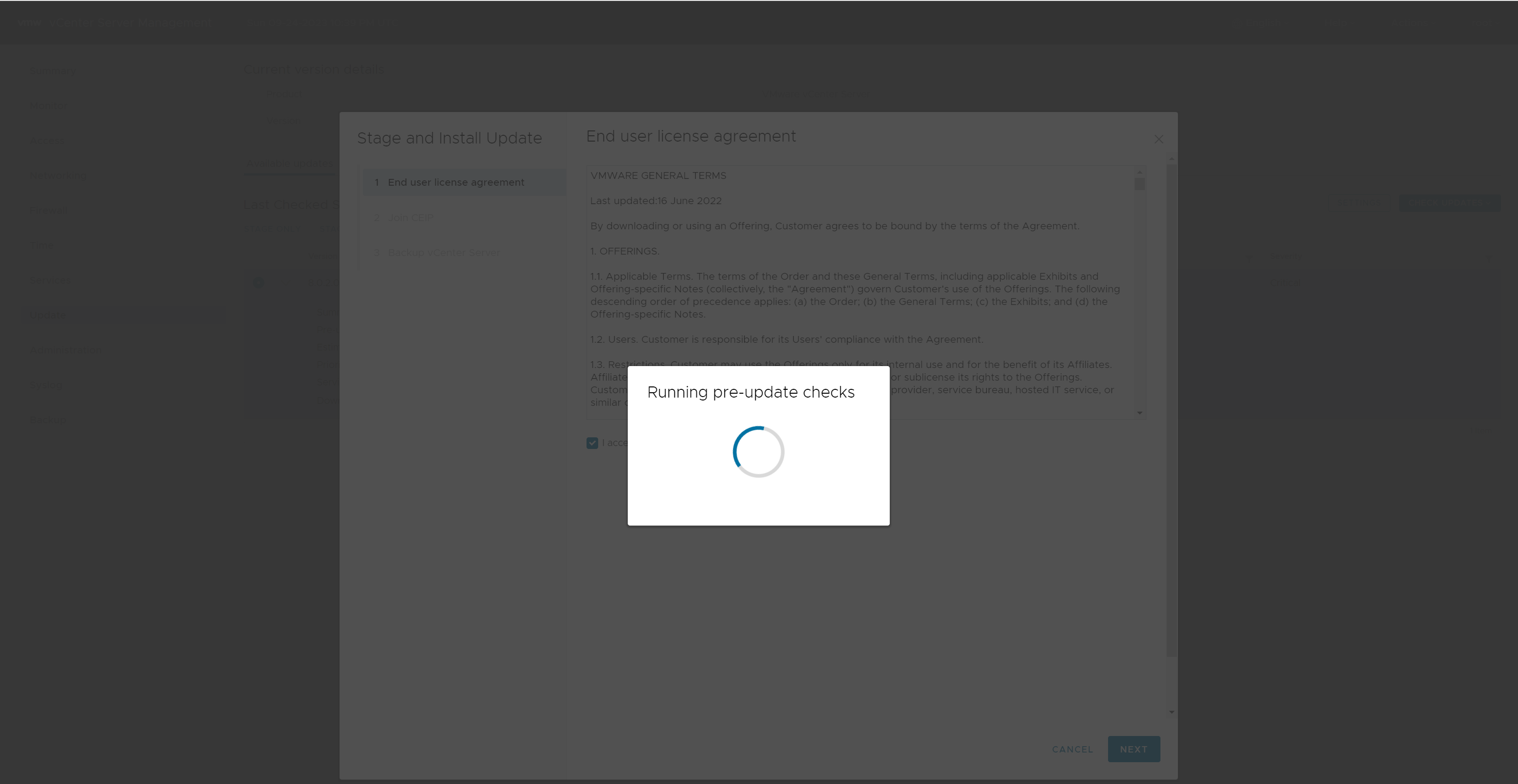Click the license text scroll-down arrow

point(1139,413)
